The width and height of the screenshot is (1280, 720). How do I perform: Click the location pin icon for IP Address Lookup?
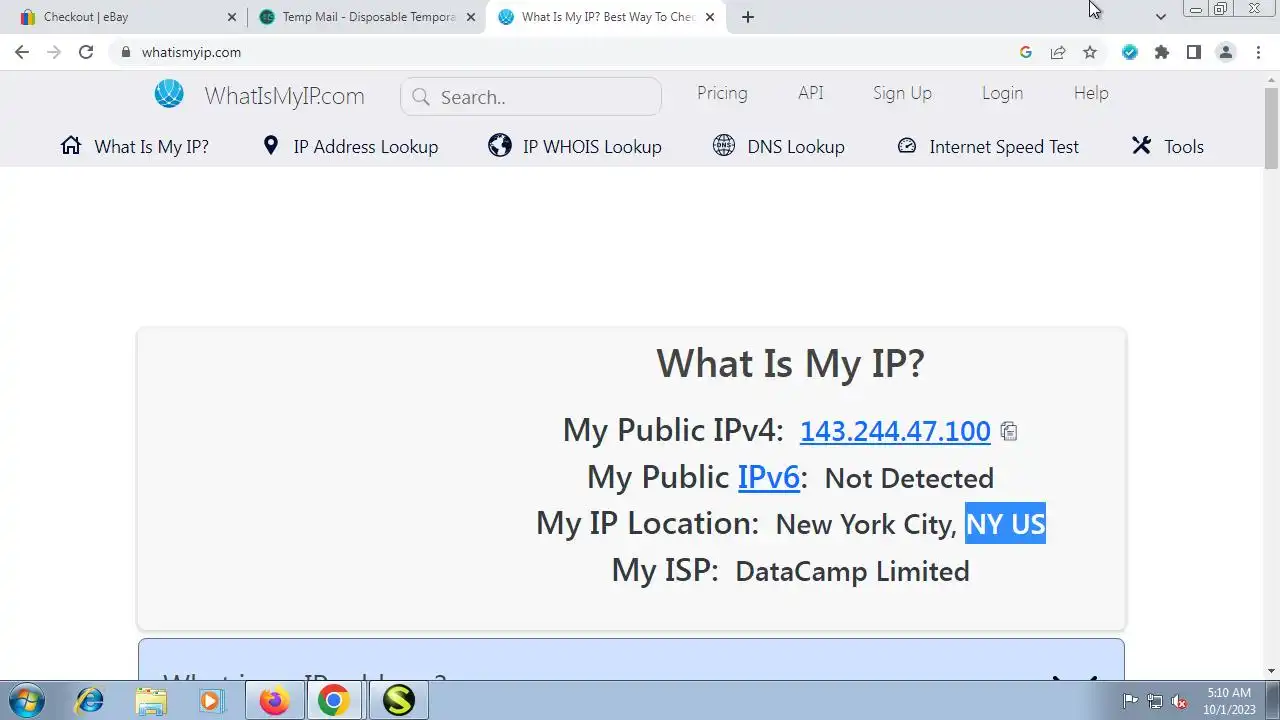coord(270,146)
